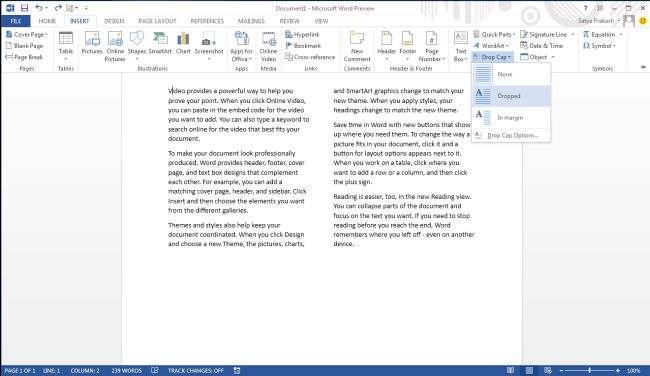Redo the last action

pos(58,8)
